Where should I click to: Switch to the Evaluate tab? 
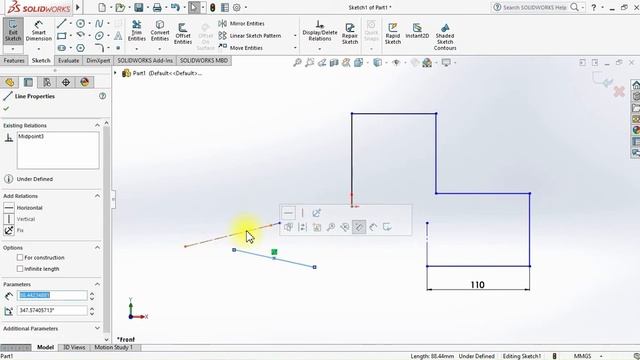pyautogui.click(x=68, y=60)
